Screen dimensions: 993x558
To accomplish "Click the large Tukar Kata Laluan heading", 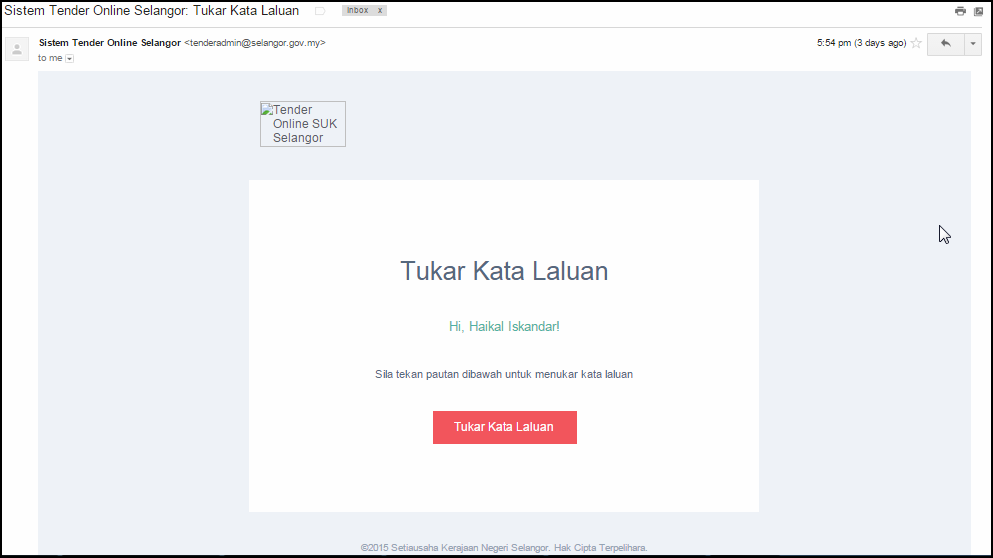I will click(504, 271).
